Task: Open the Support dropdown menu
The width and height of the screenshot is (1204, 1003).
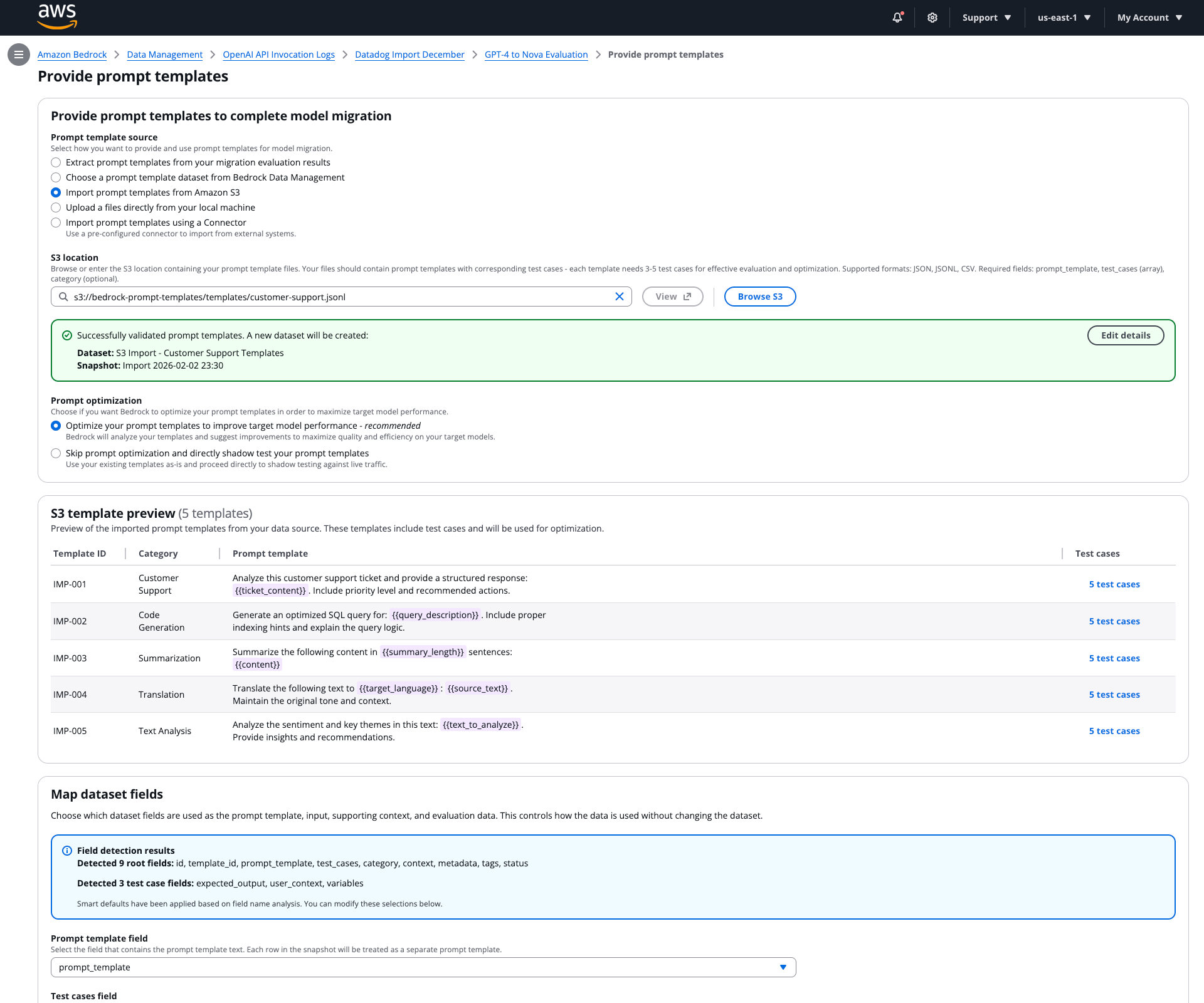Action: point(986,18)
